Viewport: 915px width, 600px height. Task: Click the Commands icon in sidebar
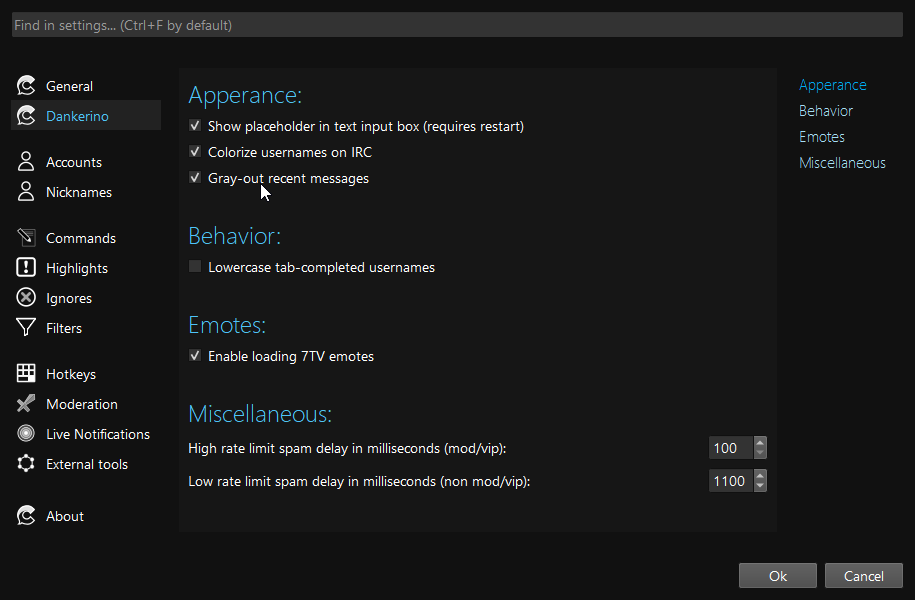[x=26, y=238]
